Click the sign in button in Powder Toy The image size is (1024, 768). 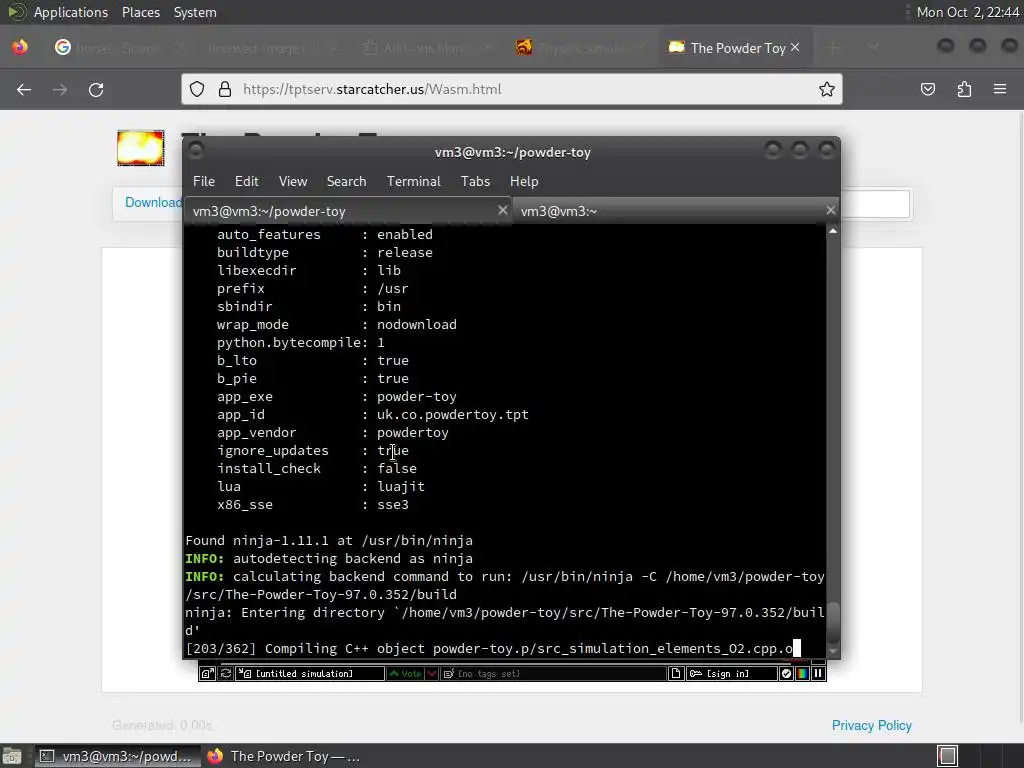tap(731, 673)
